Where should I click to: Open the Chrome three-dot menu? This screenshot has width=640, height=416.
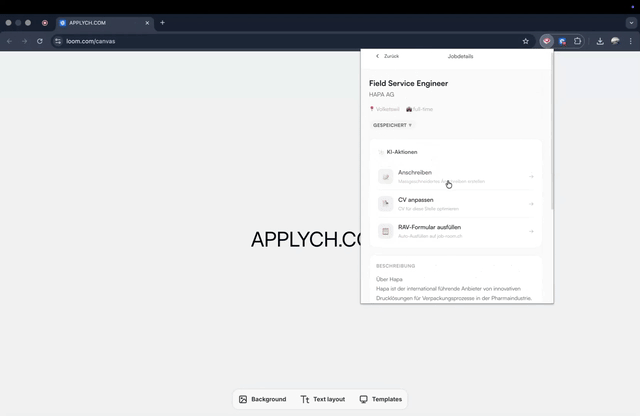pyautogui.click(x=631, y=41)
